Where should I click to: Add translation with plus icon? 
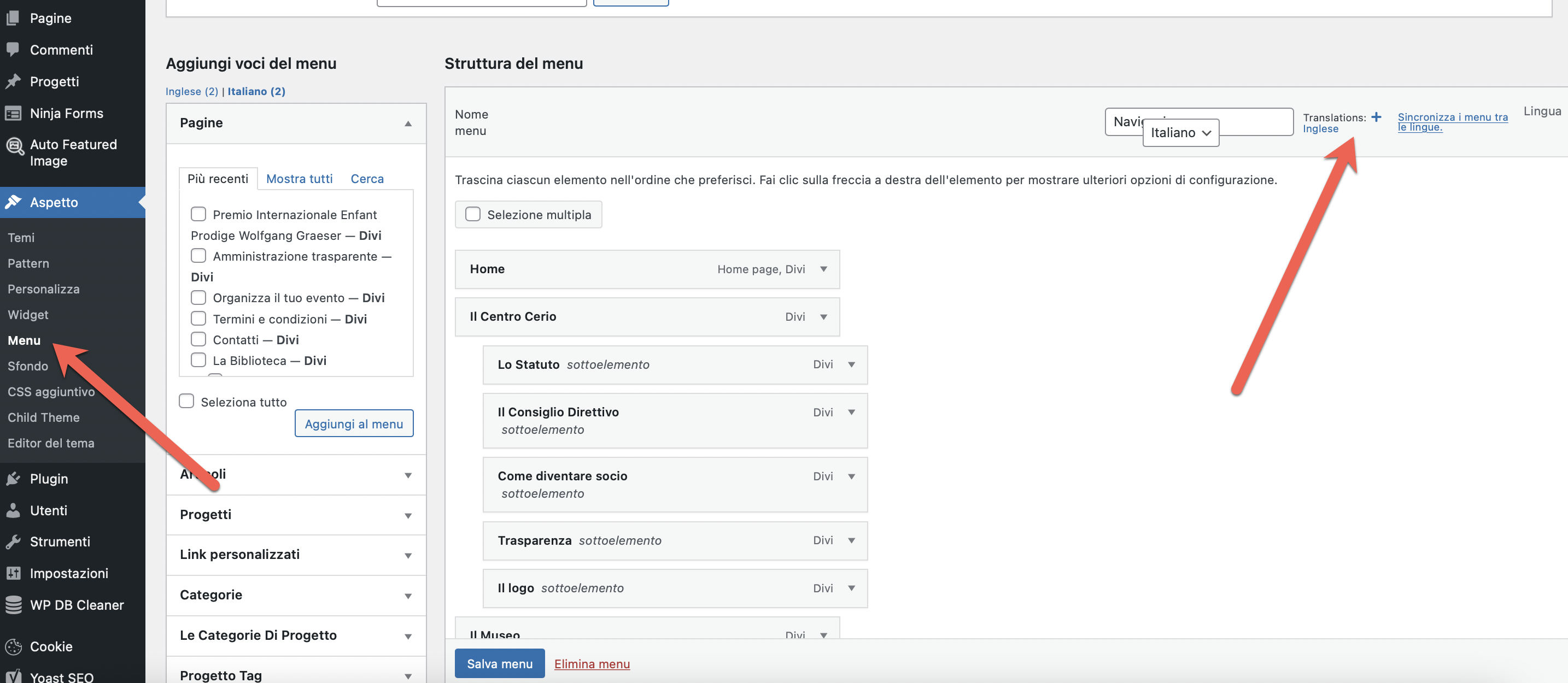[x=1376, y=117]
